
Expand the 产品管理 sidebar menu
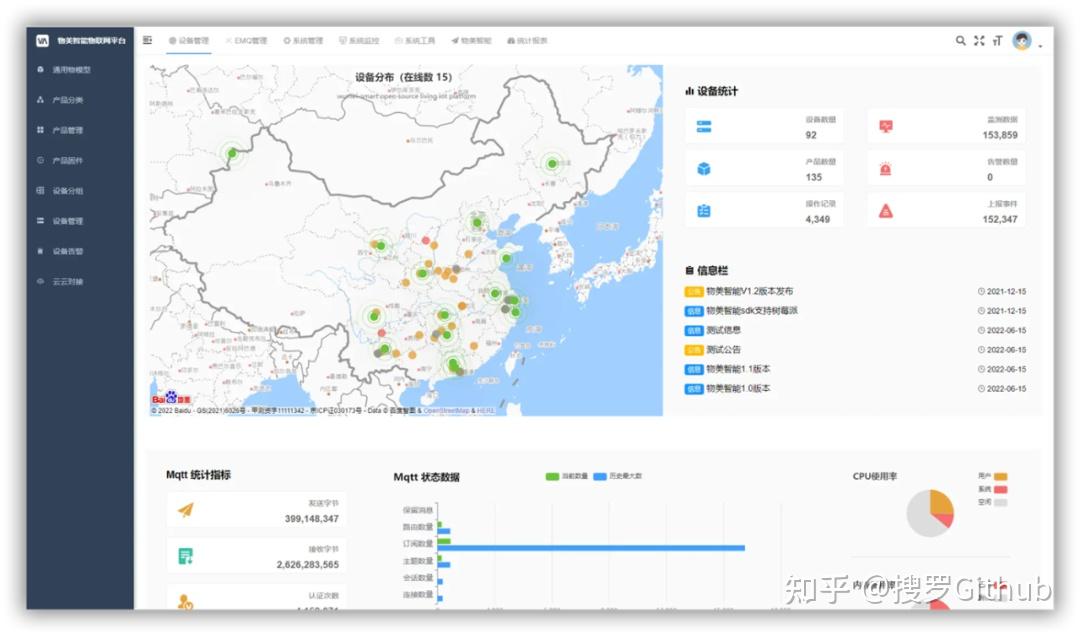[x=67, y=130]
